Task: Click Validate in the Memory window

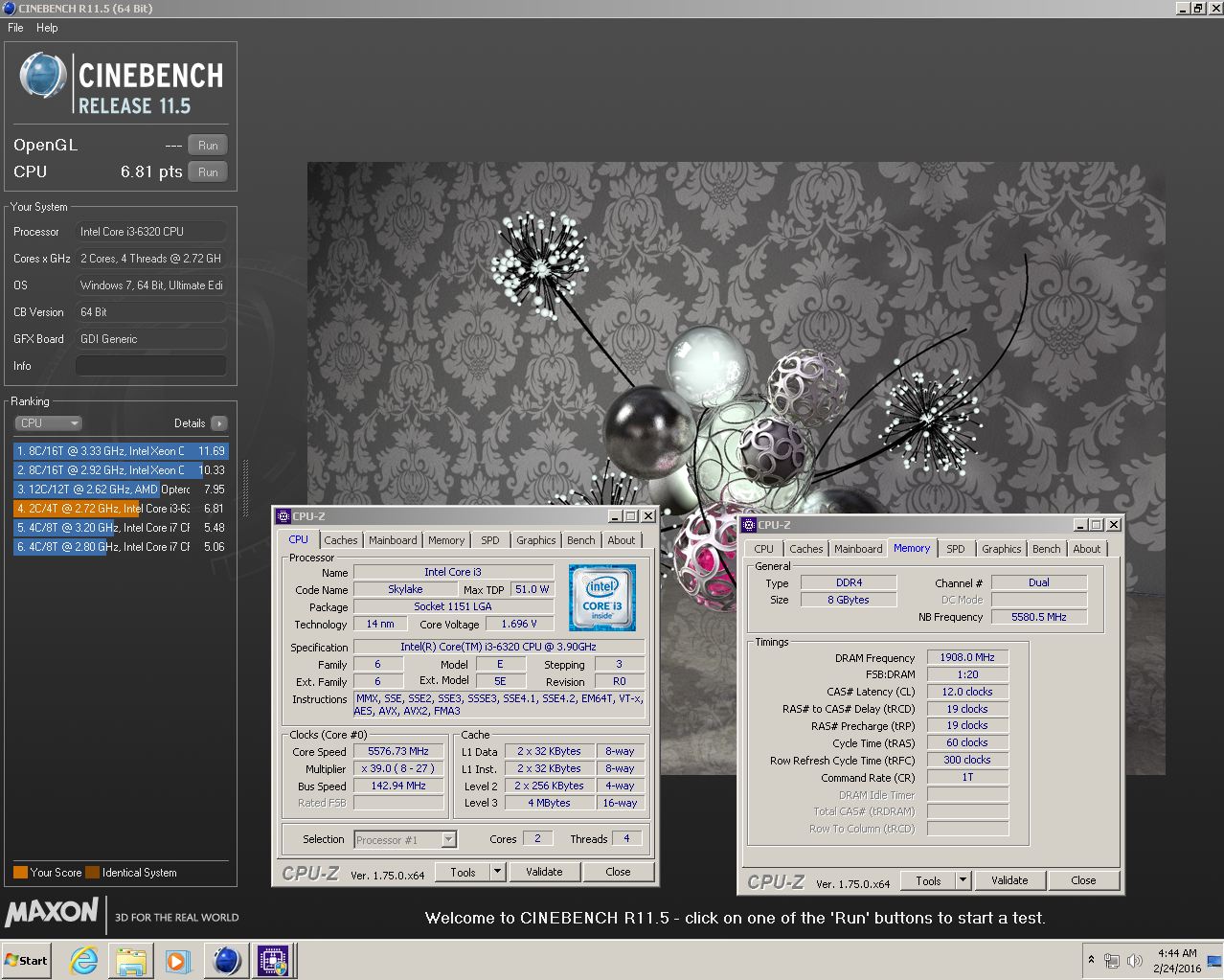Action: [1009, 880]
